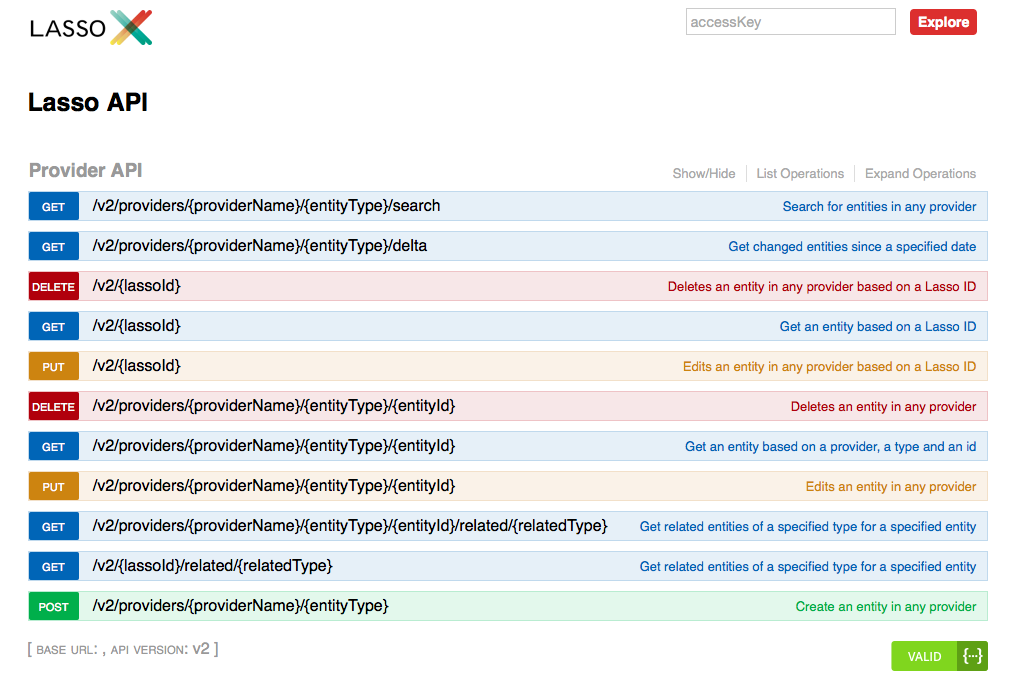Click the DELETE badge for the {entityId} provider endpoint
Viewport: 1014px width, 688px height.
[54, 407]
